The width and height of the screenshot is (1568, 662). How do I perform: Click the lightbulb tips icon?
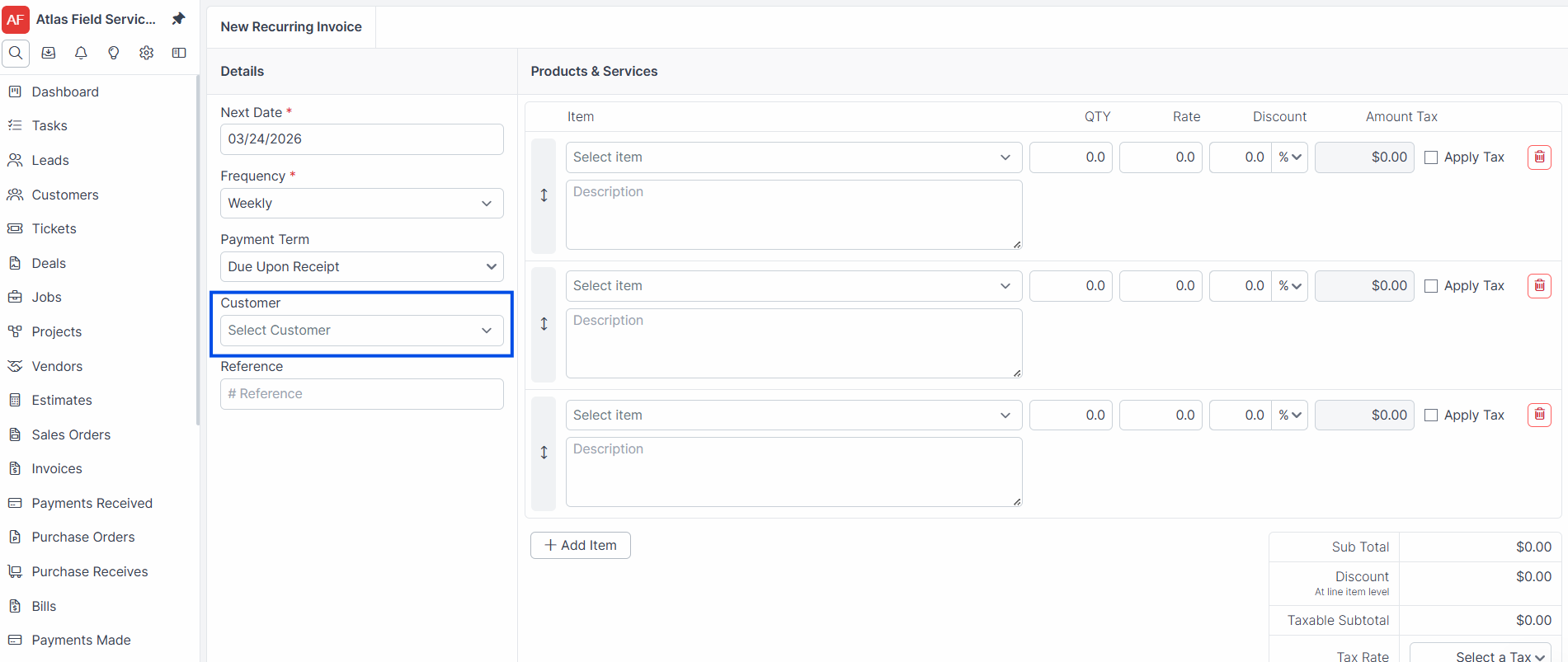[114, 53]
